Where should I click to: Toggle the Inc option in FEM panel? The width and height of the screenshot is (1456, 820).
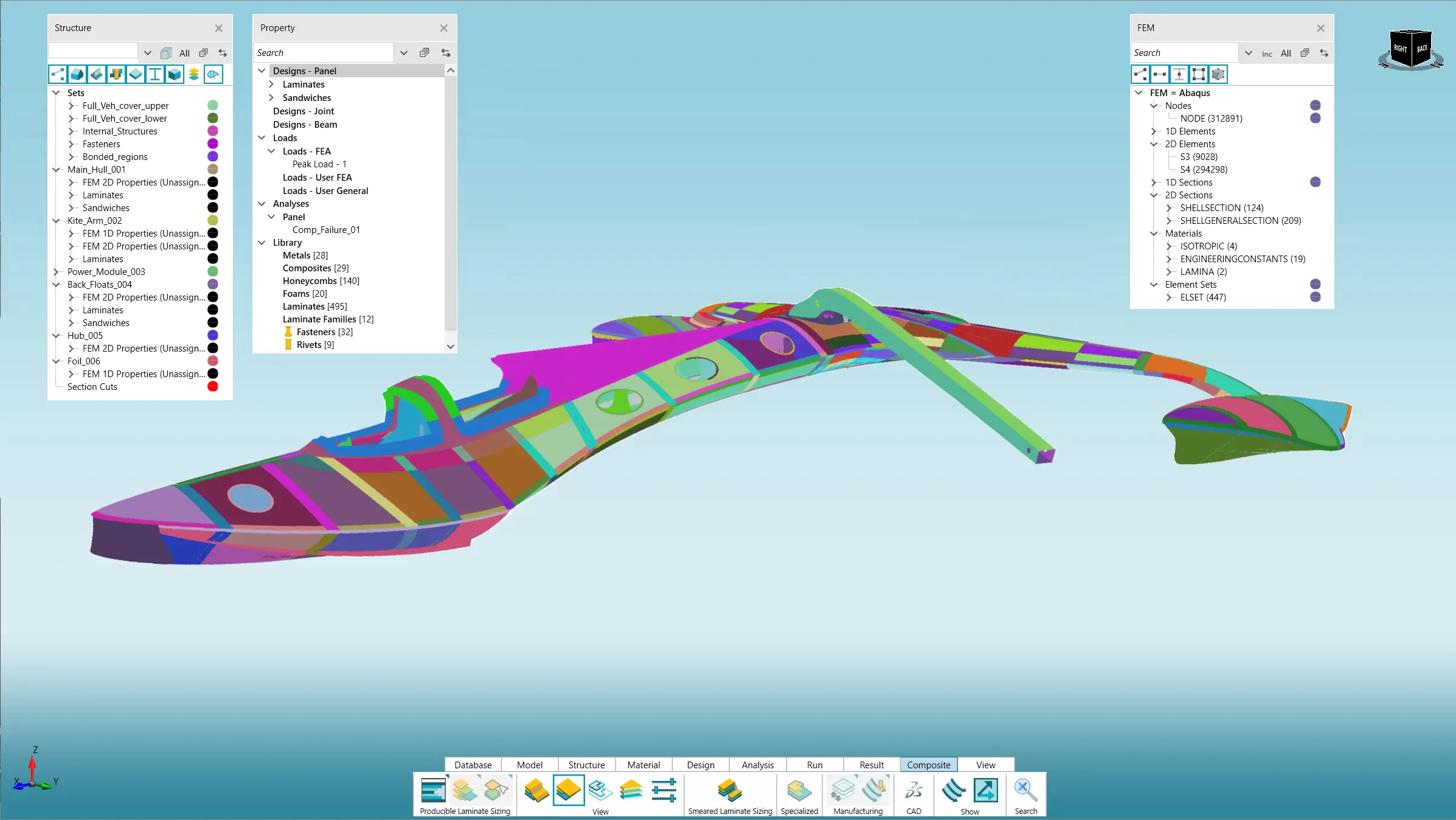click(1267, 54)
